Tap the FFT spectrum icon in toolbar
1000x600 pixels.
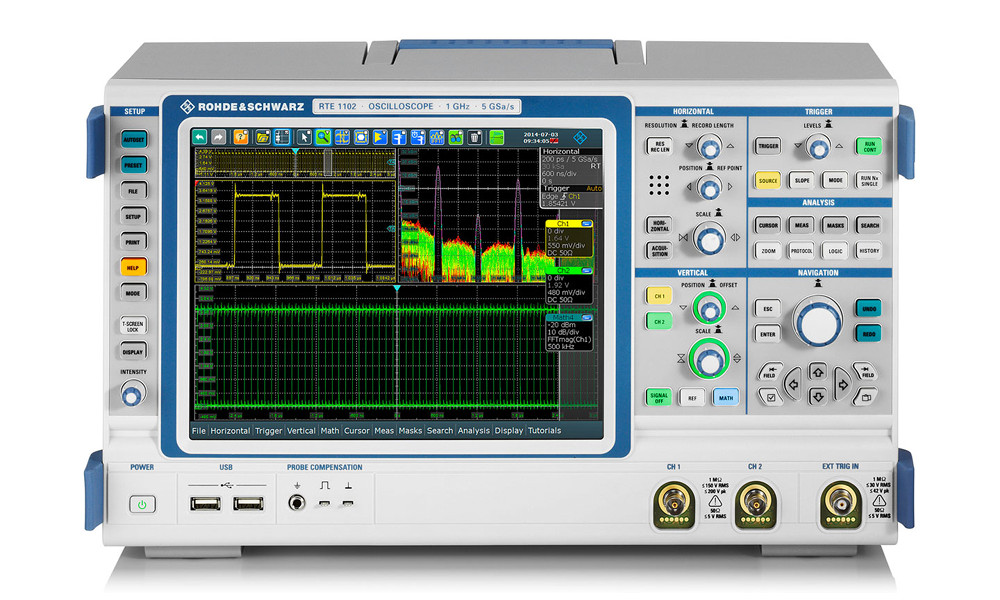(437, 137)
